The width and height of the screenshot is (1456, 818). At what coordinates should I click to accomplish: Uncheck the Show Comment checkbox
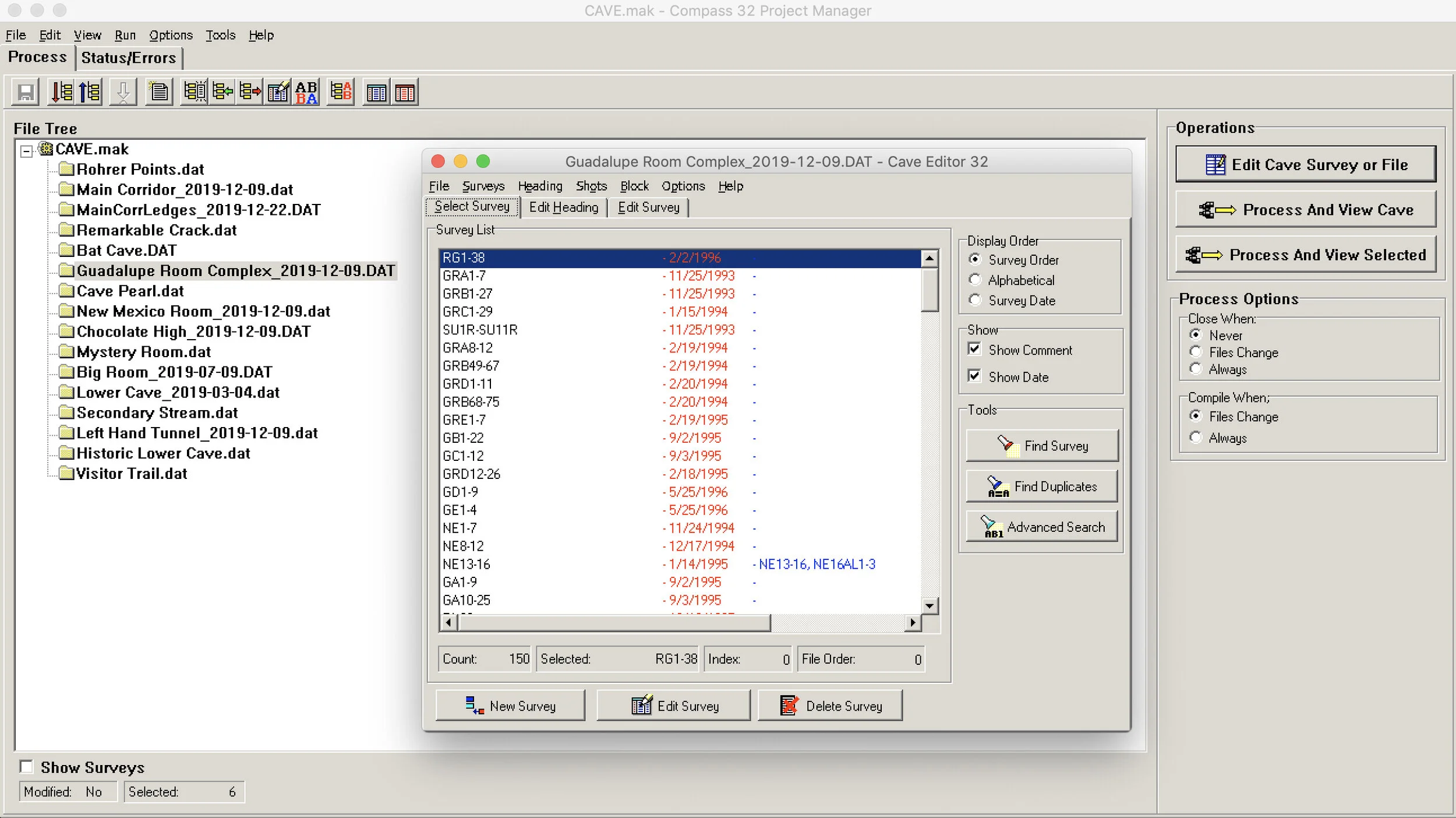(x=974, y=350)
